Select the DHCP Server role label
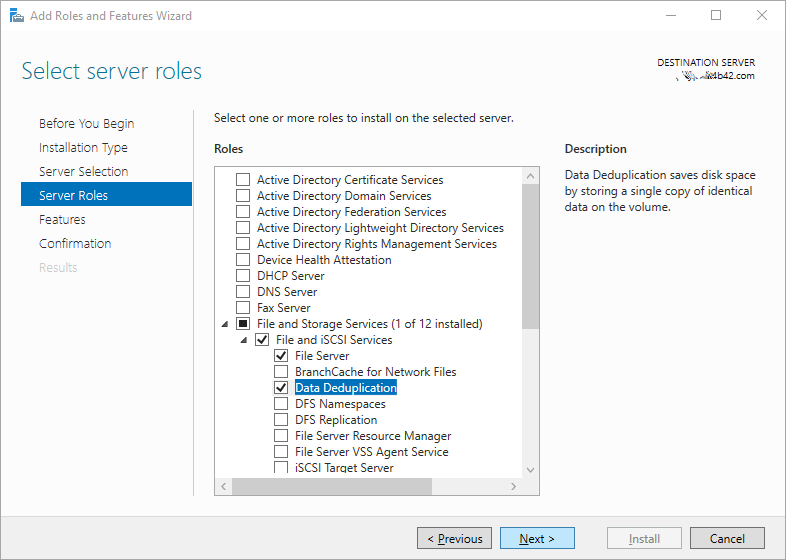Image resolution: width=786 pixels, height=560 pixels. [291, 276]
